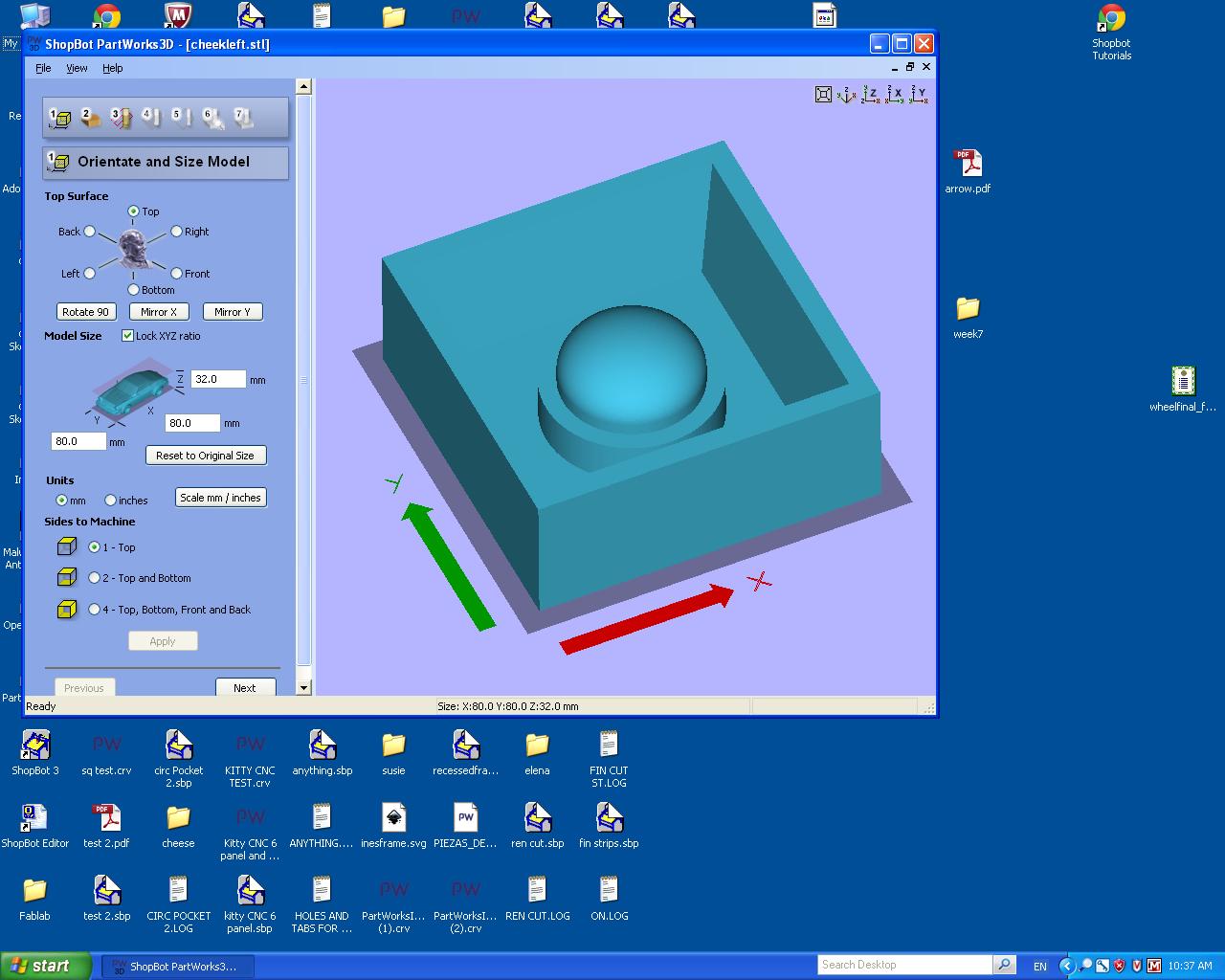Screen dimensions: 1225x980
Task: View model down the Y axis
Action: pyautogui.click(x=918, y=94)
